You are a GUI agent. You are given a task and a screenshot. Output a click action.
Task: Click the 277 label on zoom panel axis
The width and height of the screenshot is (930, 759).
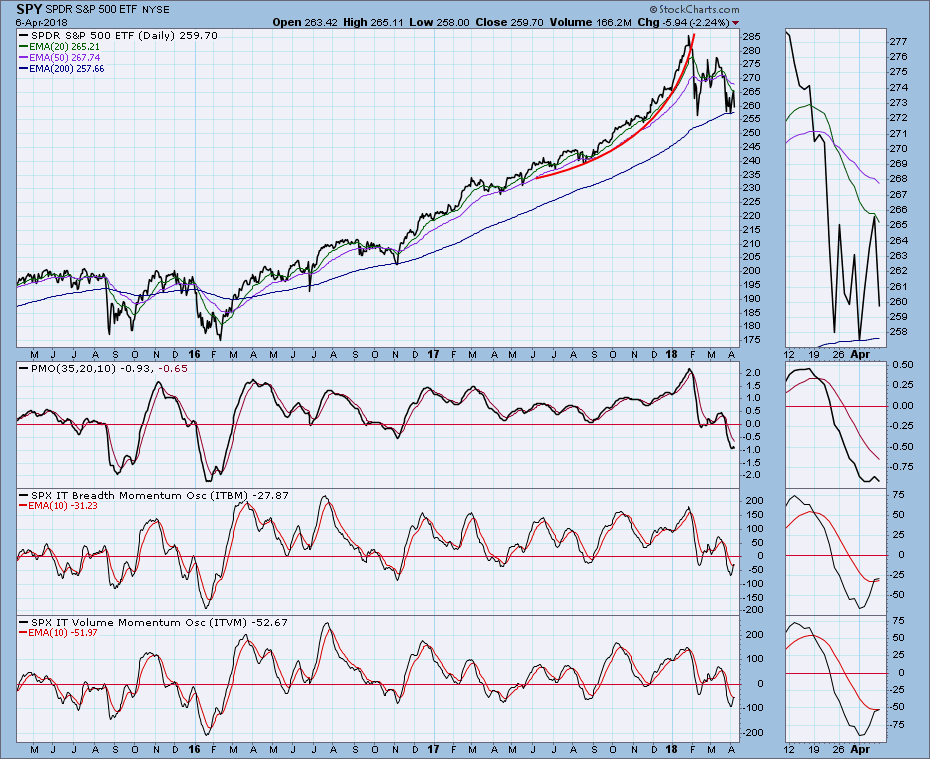pos(898,42)
